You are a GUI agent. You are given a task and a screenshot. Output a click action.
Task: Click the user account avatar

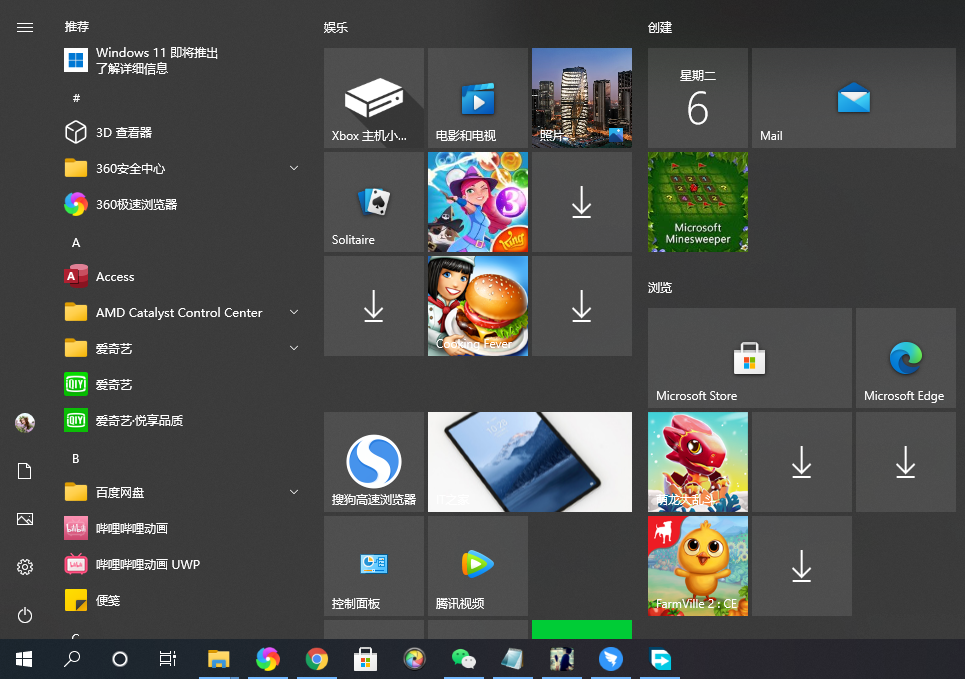coord(24,422)
